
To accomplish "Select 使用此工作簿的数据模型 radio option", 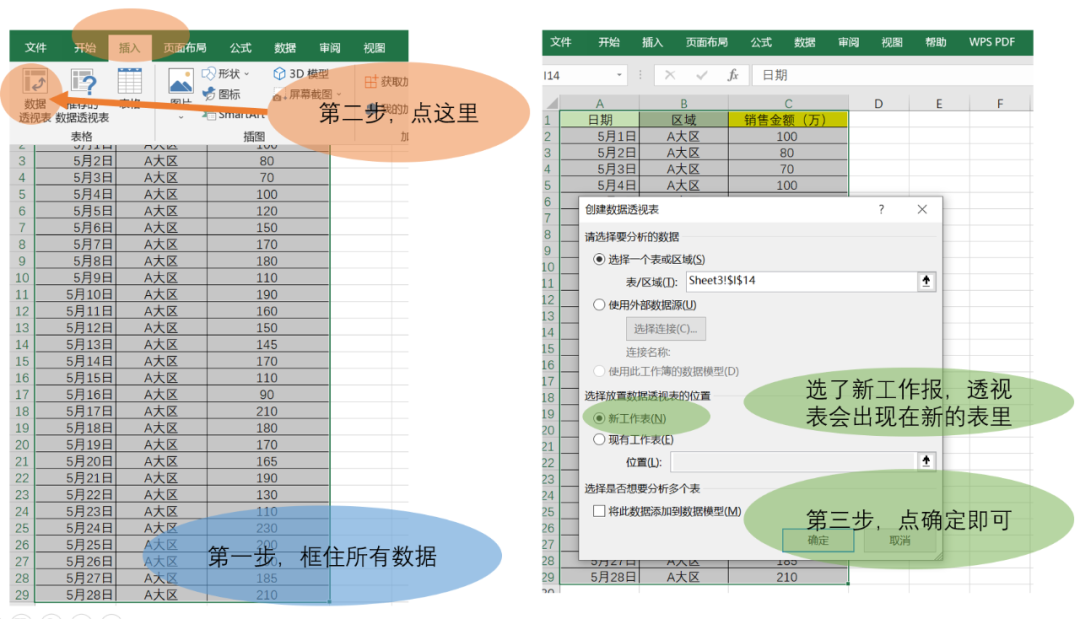I will pos(599,371).
